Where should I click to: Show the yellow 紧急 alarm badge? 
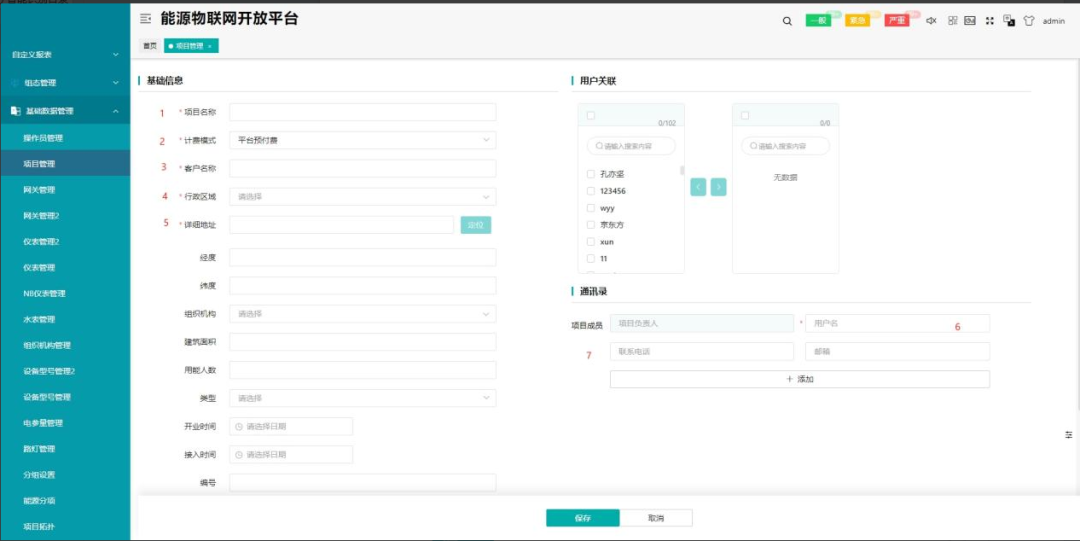point(858,21)
